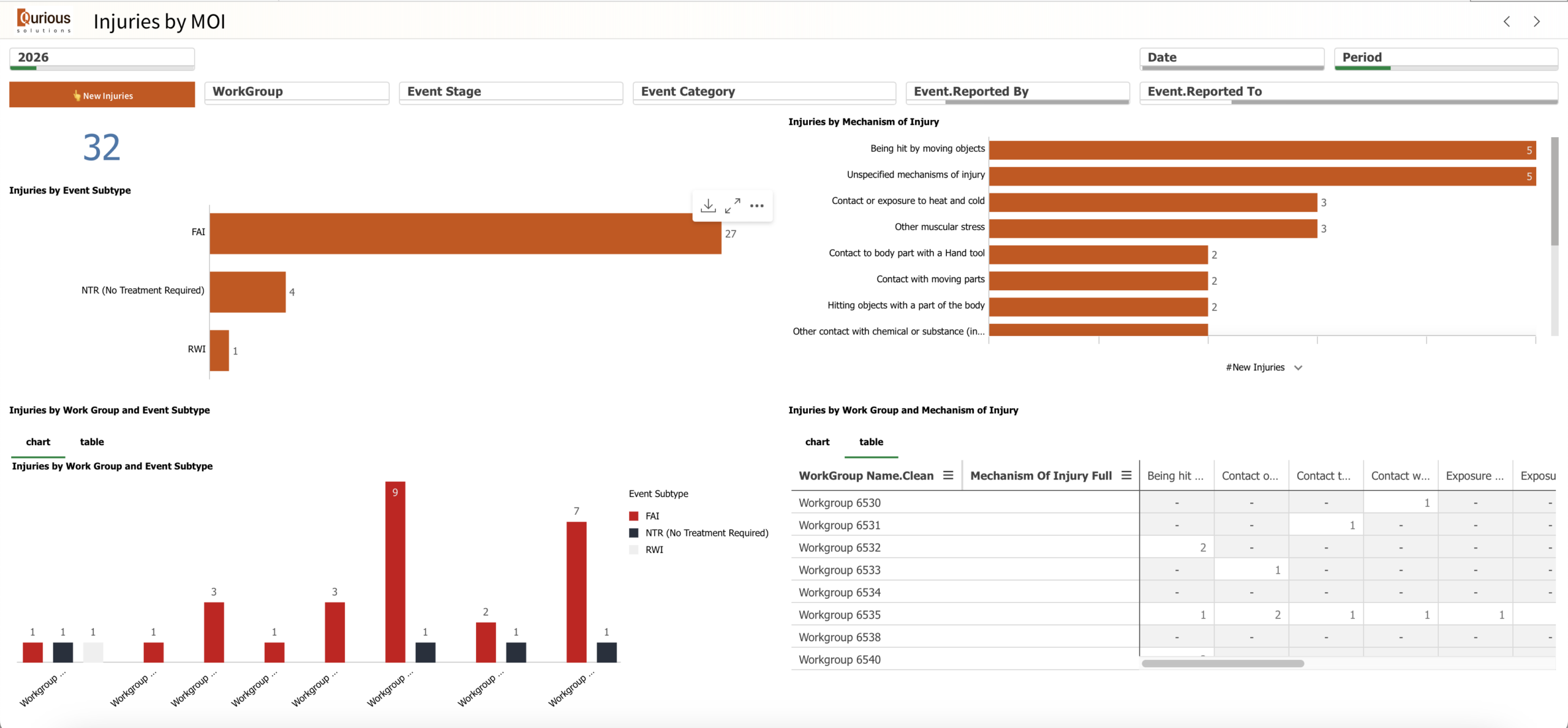Open the 2026 year selection
Viewport: 1568px width, 728px height.
click(x=102, y=59)
